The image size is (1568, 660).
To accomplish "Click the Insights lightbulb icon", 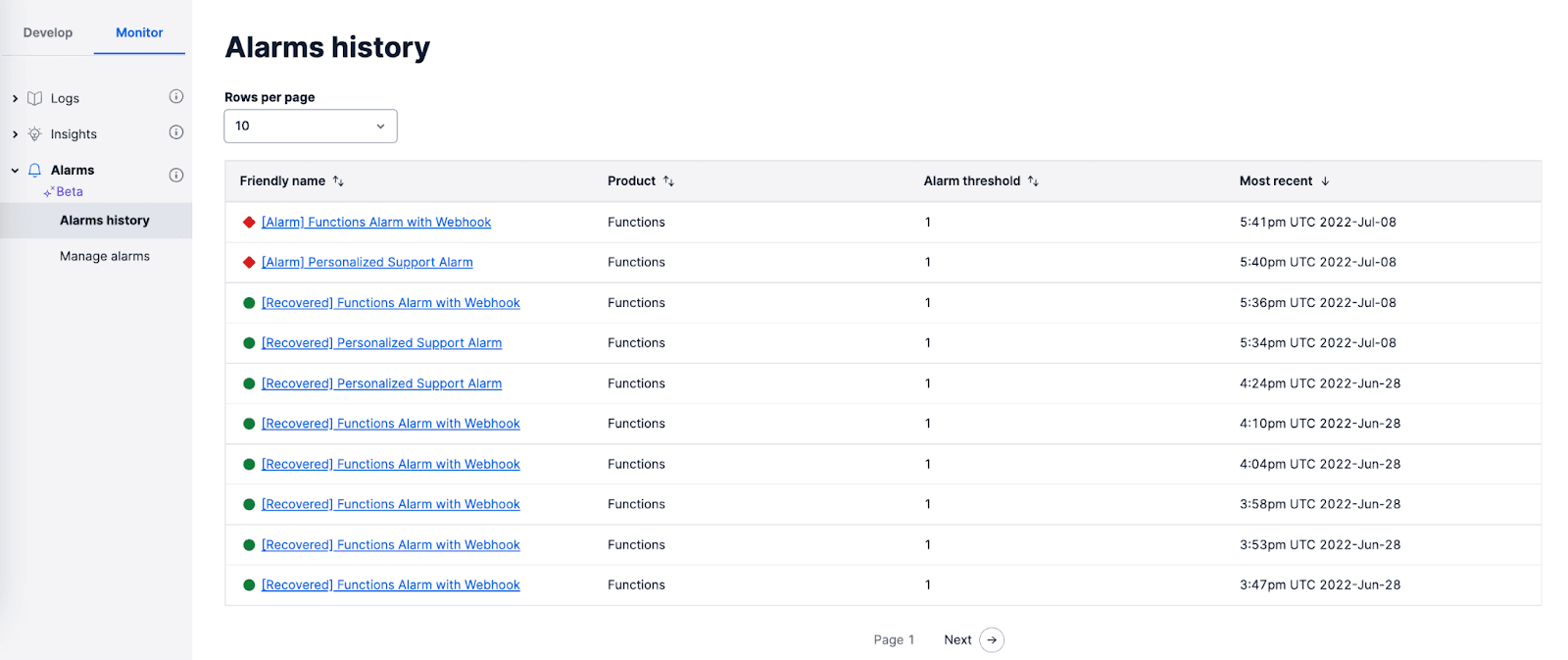I will [34, 134].
